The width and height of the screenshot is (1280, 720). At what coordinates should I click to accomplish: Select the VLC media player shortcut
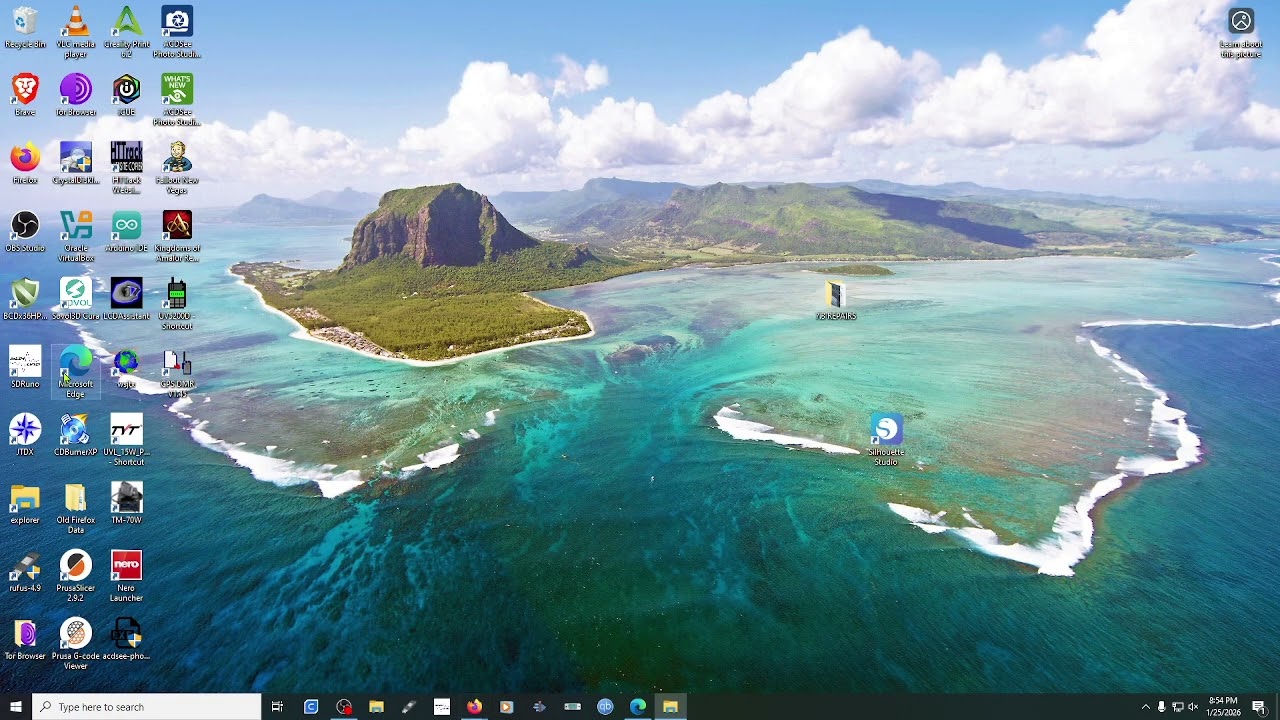pos(76,32)
